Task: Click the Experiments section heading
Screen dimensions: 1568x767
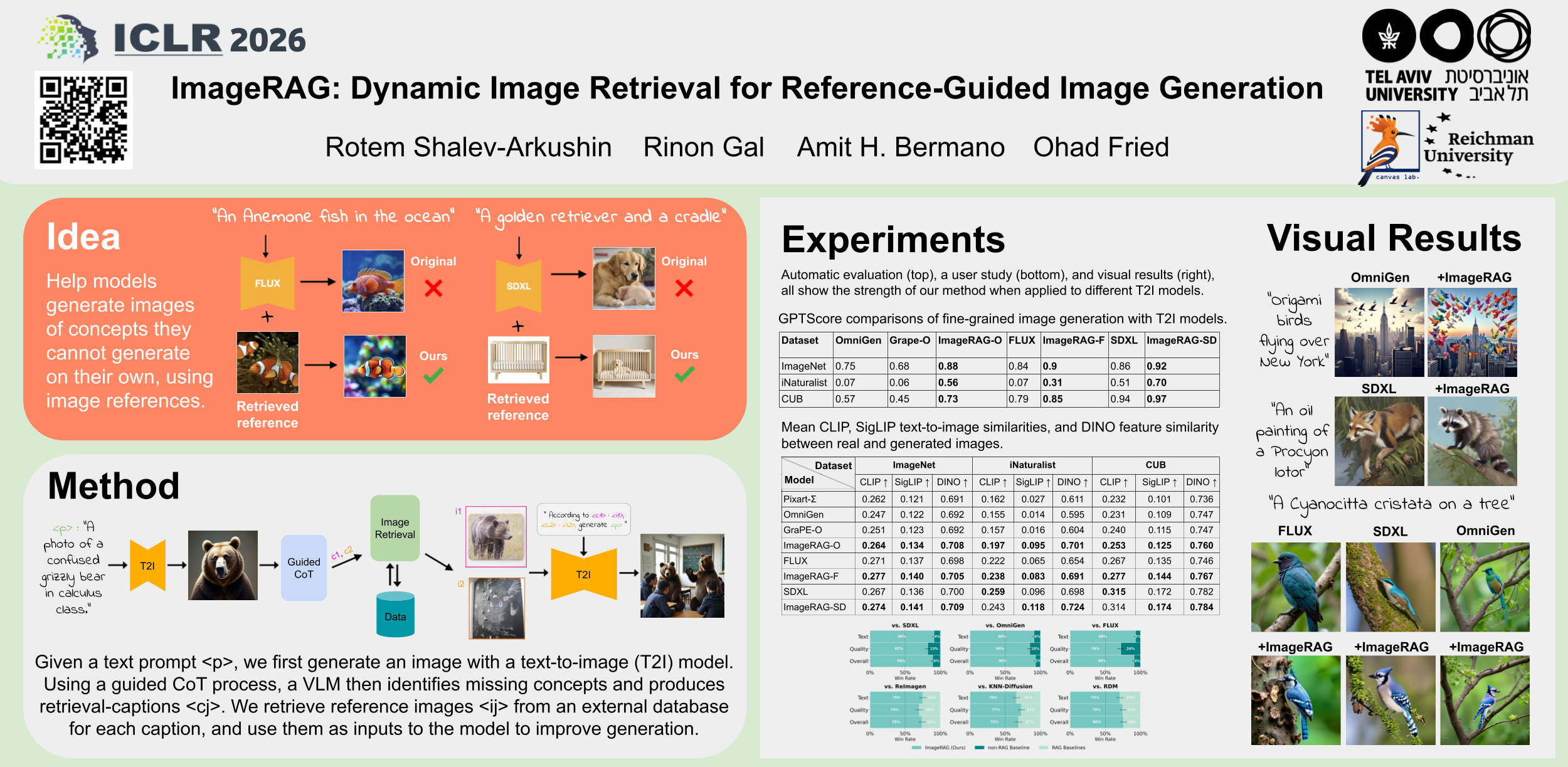Action: pyautogui.click(x=893, y=240)
